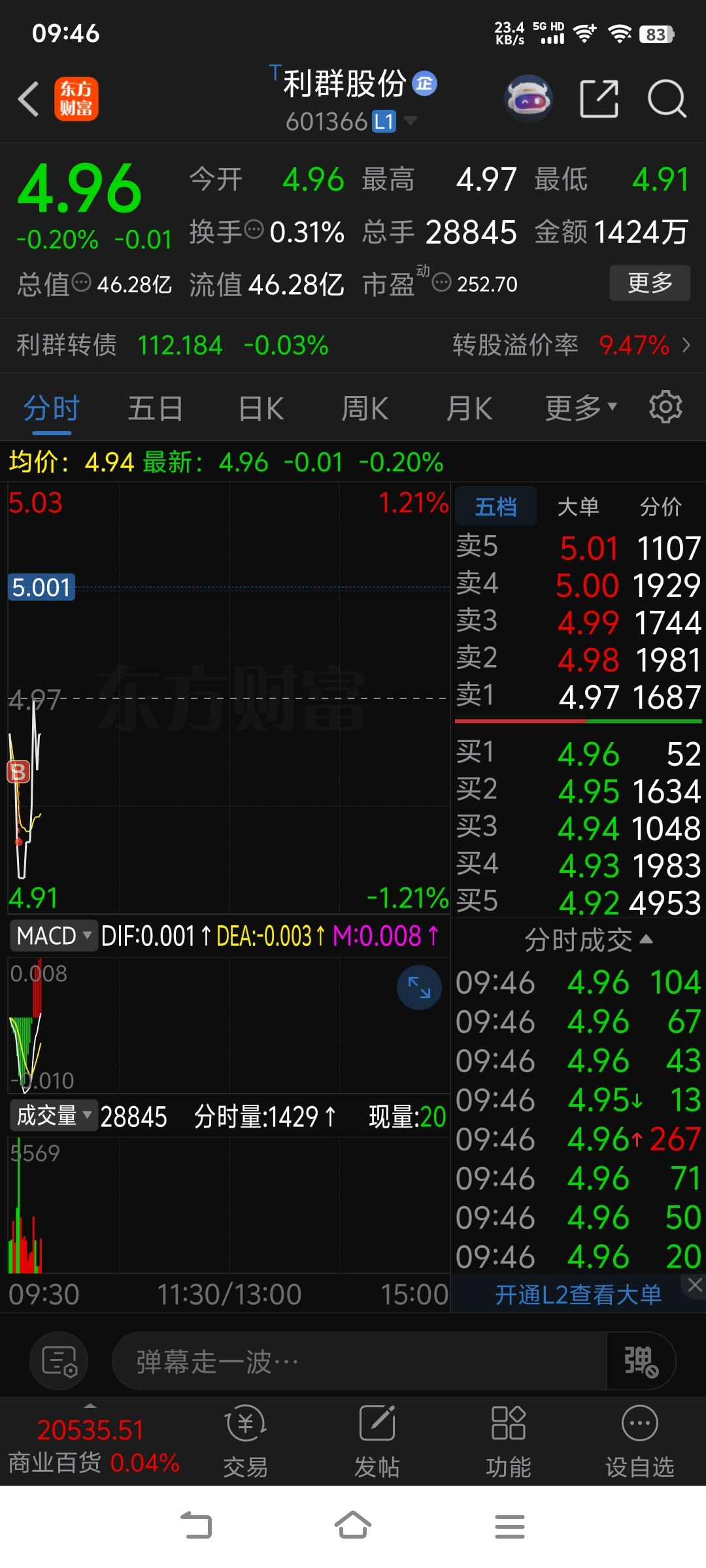Tap the trade record priced 4.95

(579, 1100)
